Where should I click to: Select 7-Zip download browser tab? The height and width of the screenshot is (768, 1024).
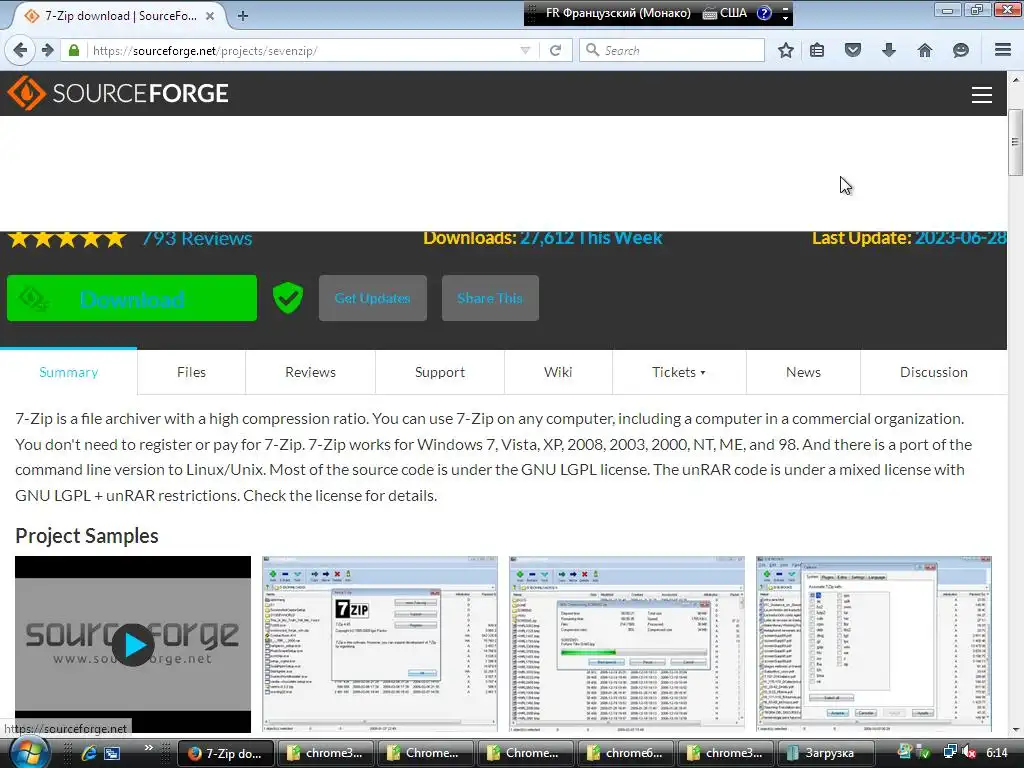tap(119, 16)
